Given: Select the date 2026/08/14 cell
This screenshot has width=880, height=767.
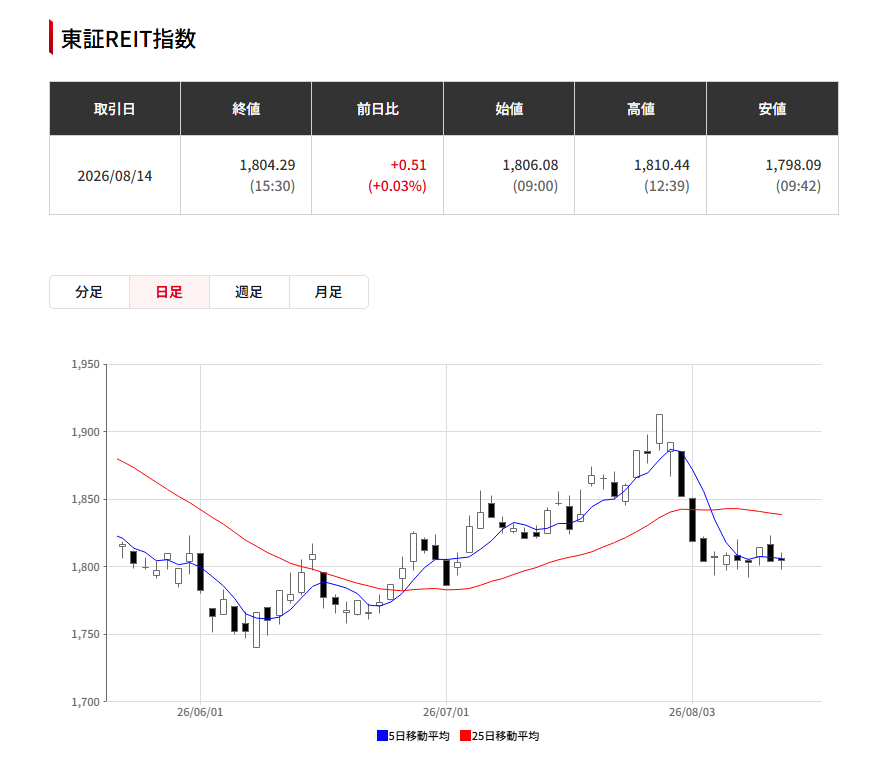Looking at the screenshot, I should pyautogui.click(x=114, y=176).
